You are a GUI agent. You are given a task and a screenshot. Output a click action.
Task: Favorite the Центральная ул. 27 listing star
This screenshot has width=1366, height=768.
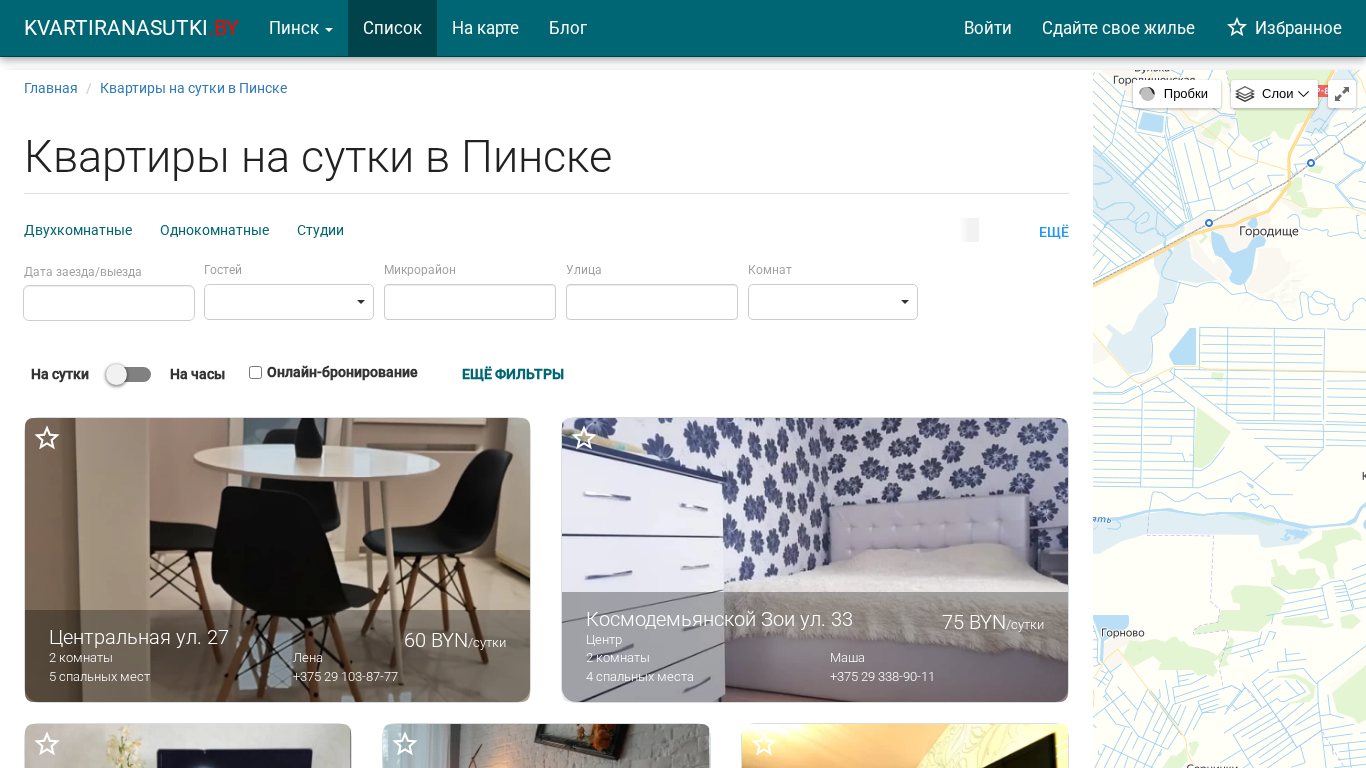click(47, 438)
